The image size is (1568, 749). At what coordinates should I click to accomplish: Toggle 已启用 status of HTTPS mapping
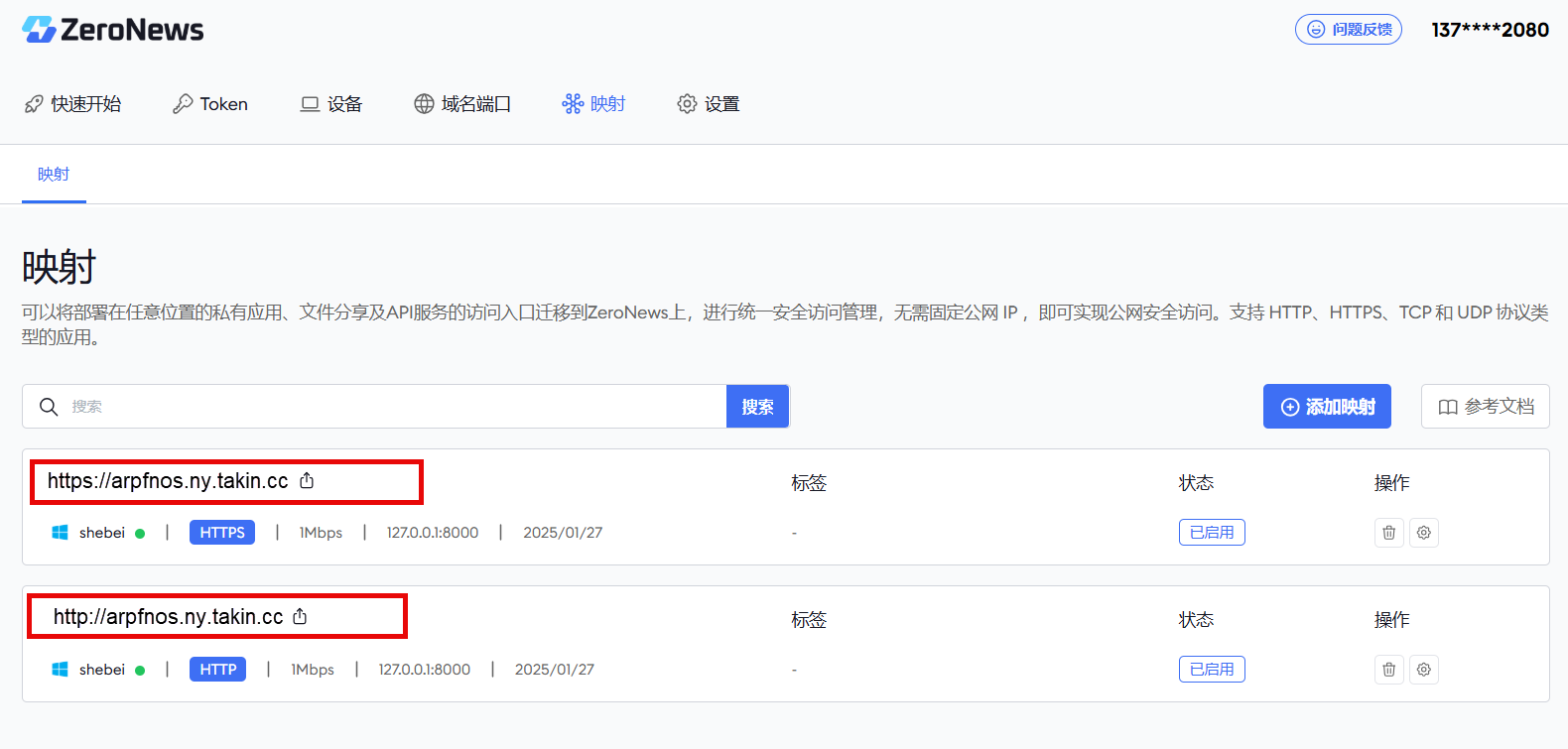[1212, 533]
